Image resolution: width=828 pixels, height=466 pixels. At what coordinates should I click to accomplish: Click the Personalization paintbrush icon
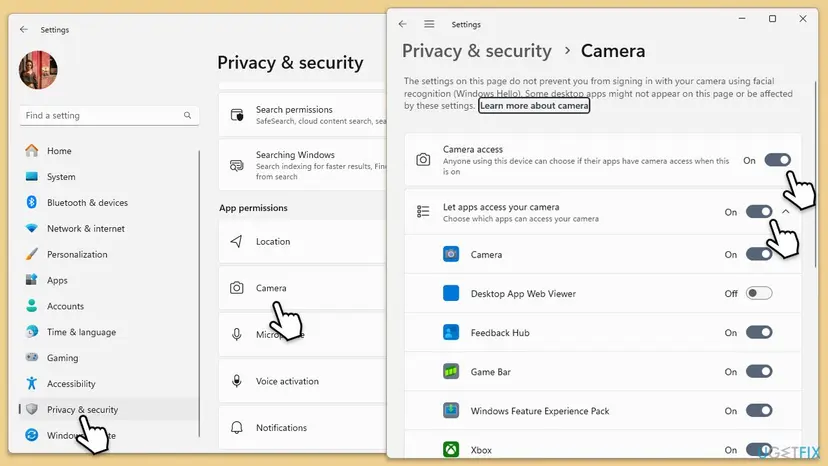point(32,254)
